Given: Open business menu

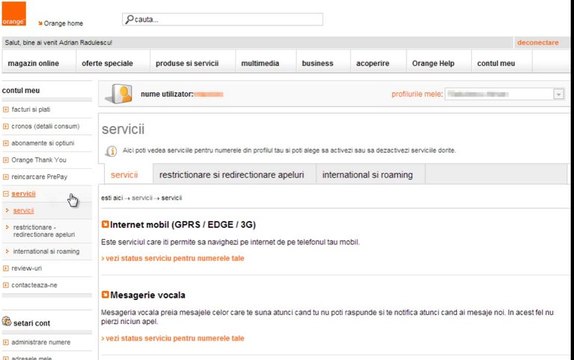Looking at the screenshot, I should 317,63.
